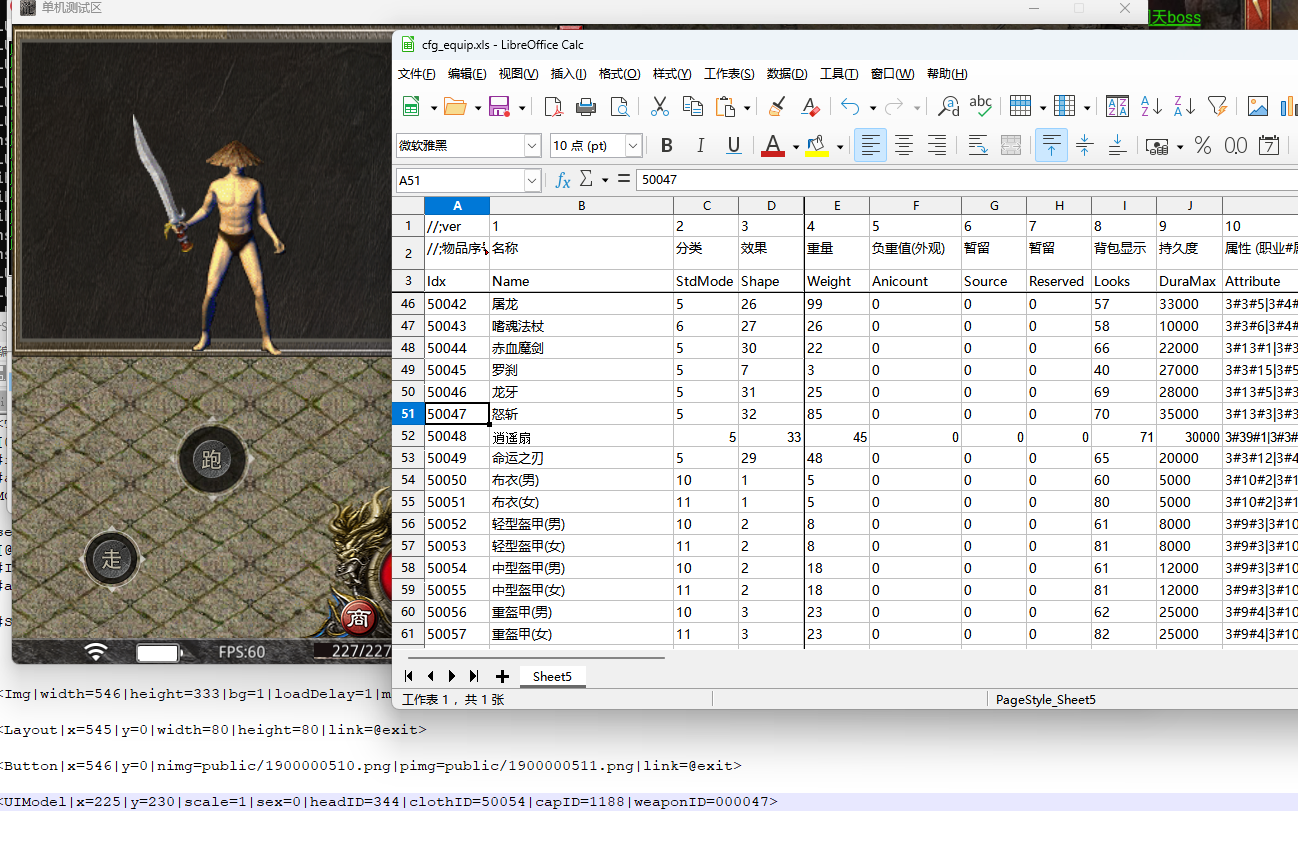Click the formula equals sign

tap(624, 179)
